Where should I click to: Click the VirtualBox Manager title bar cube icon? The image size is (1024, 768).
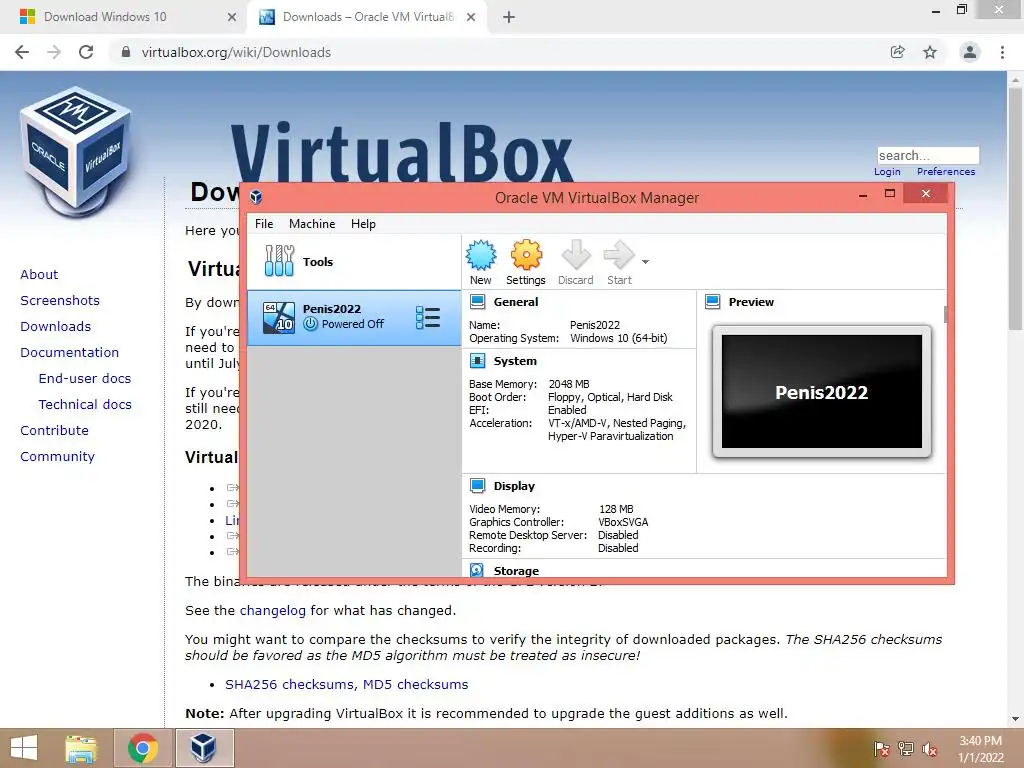[257, 197]
